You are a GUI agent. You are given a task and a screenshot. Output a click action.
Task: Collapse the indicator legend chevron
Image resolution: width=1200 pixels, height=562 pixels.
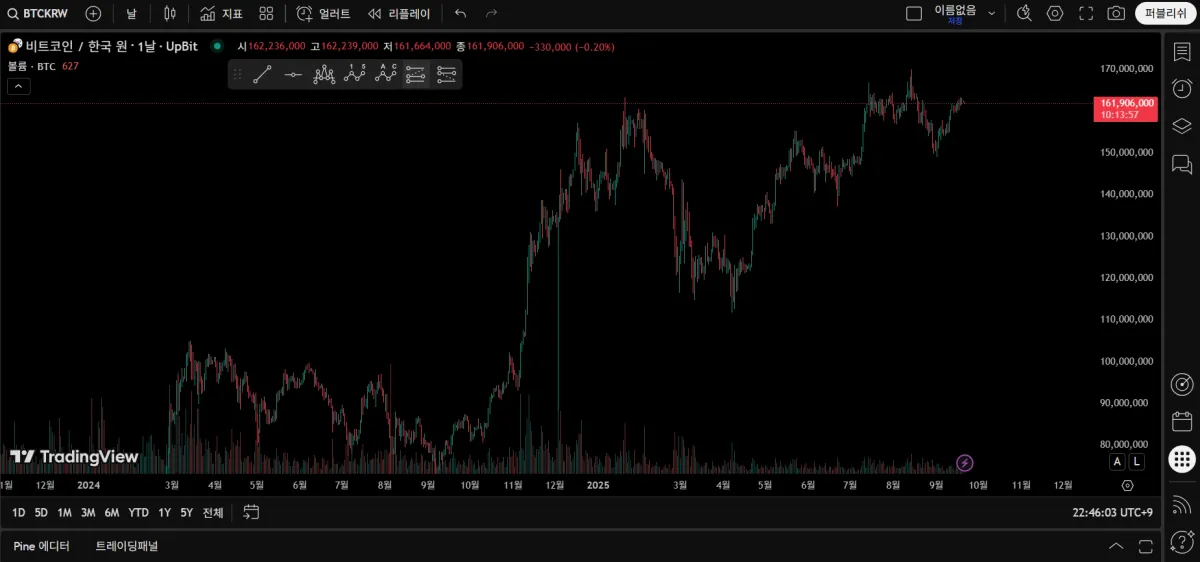pos(19,86)
